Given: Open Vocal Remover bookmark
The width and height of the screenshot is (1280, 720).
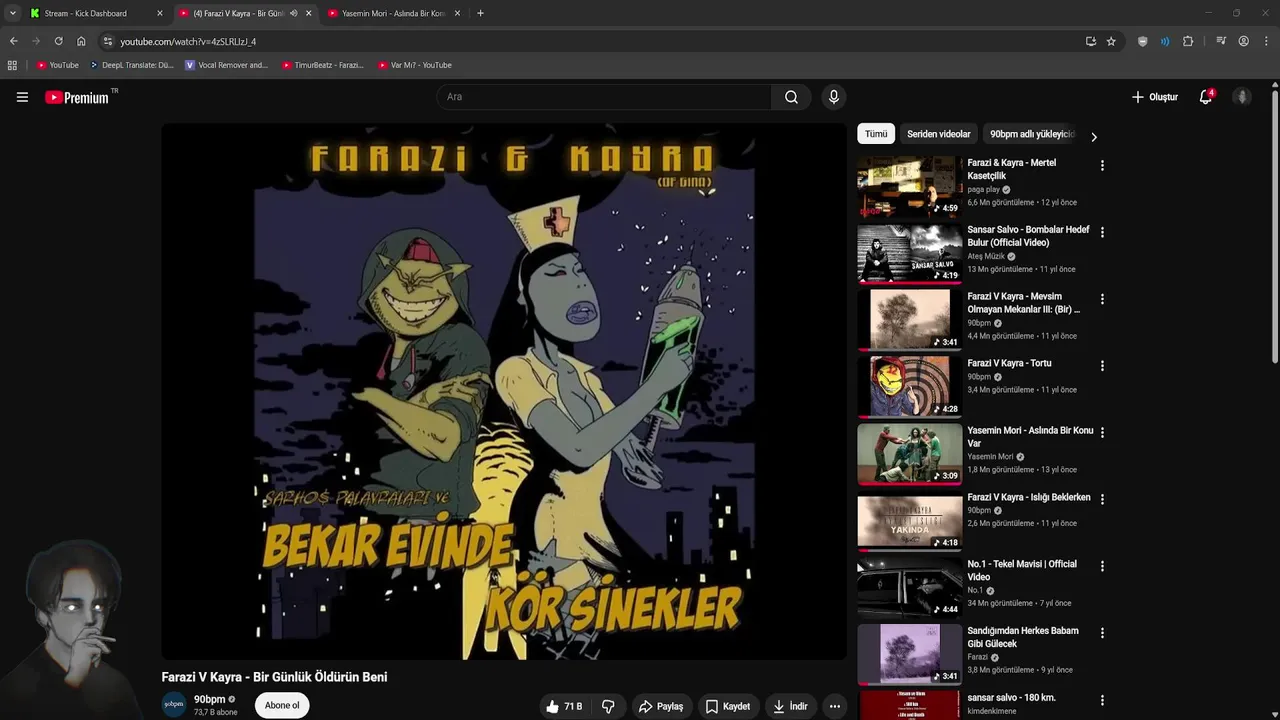Looking at the screenshot, I should 227,65.
